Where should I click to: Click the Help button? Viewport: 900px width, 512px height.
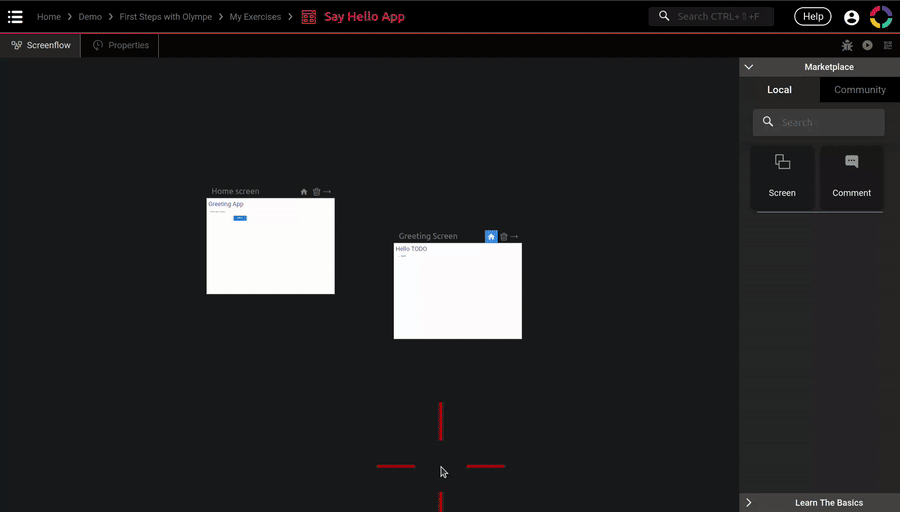[812, 17]
